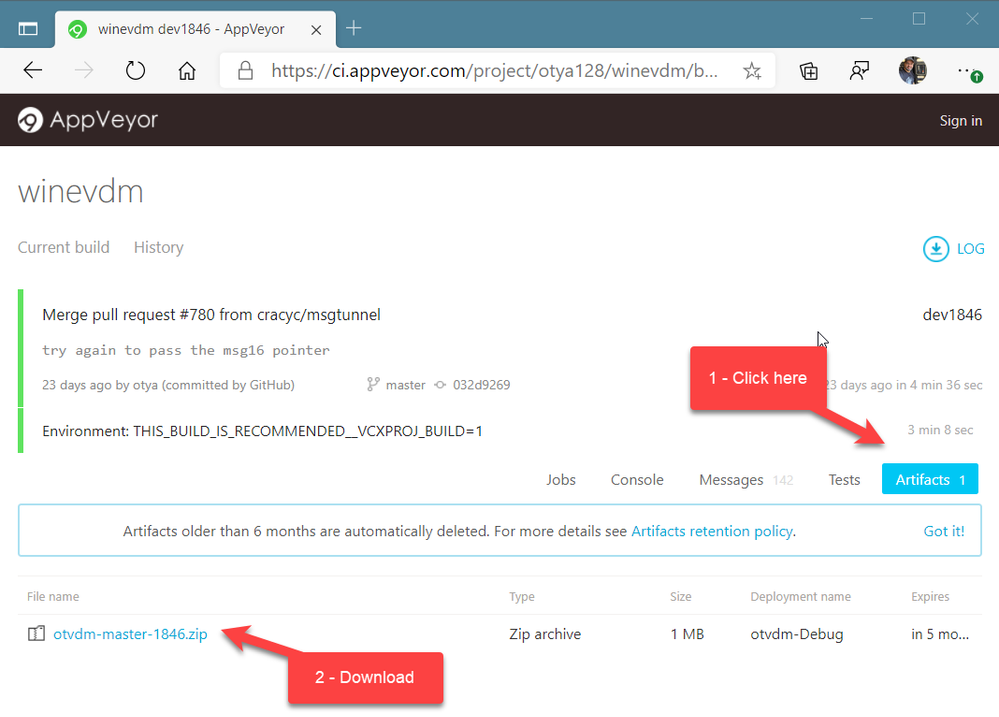Click the LOG link text

click(970, 249)
